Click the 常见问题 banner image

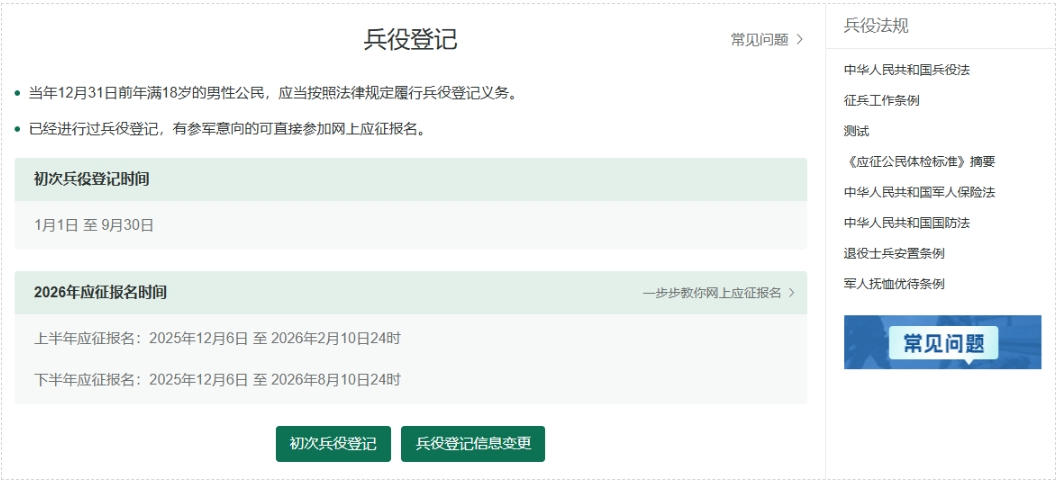(x=942, y=342)
